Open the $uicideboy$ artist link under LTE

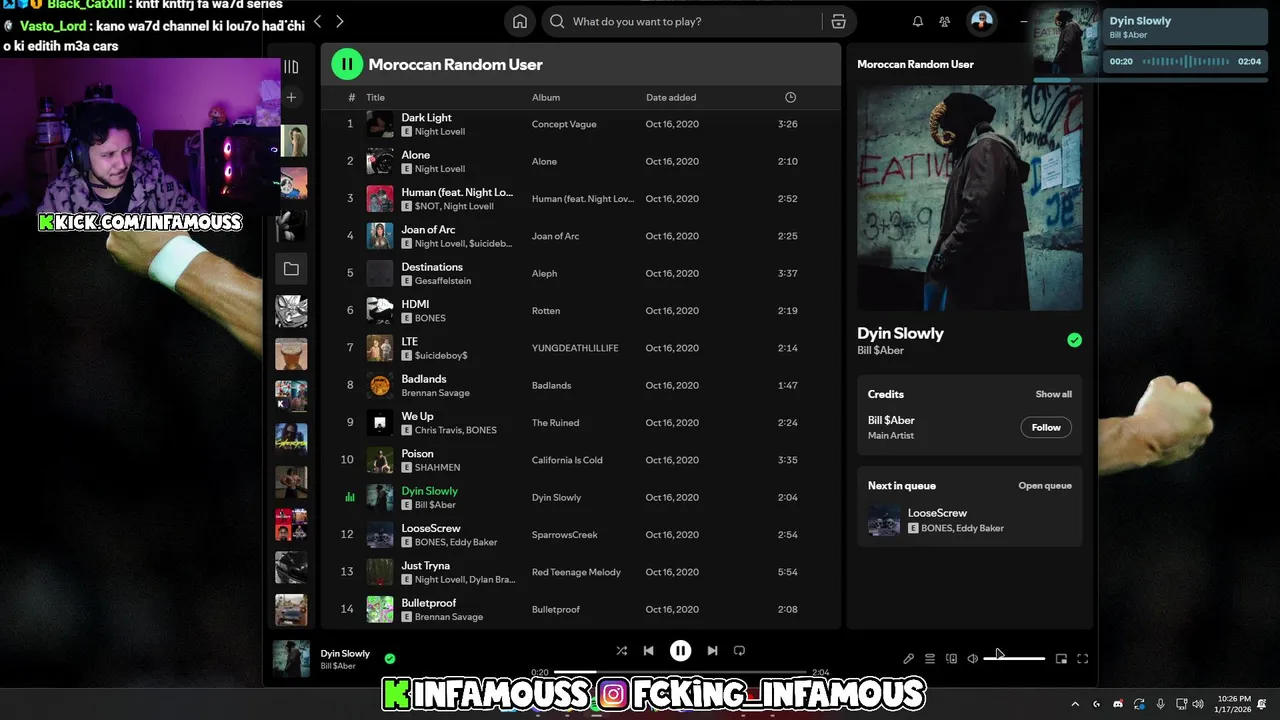click(x=441, y=356)
